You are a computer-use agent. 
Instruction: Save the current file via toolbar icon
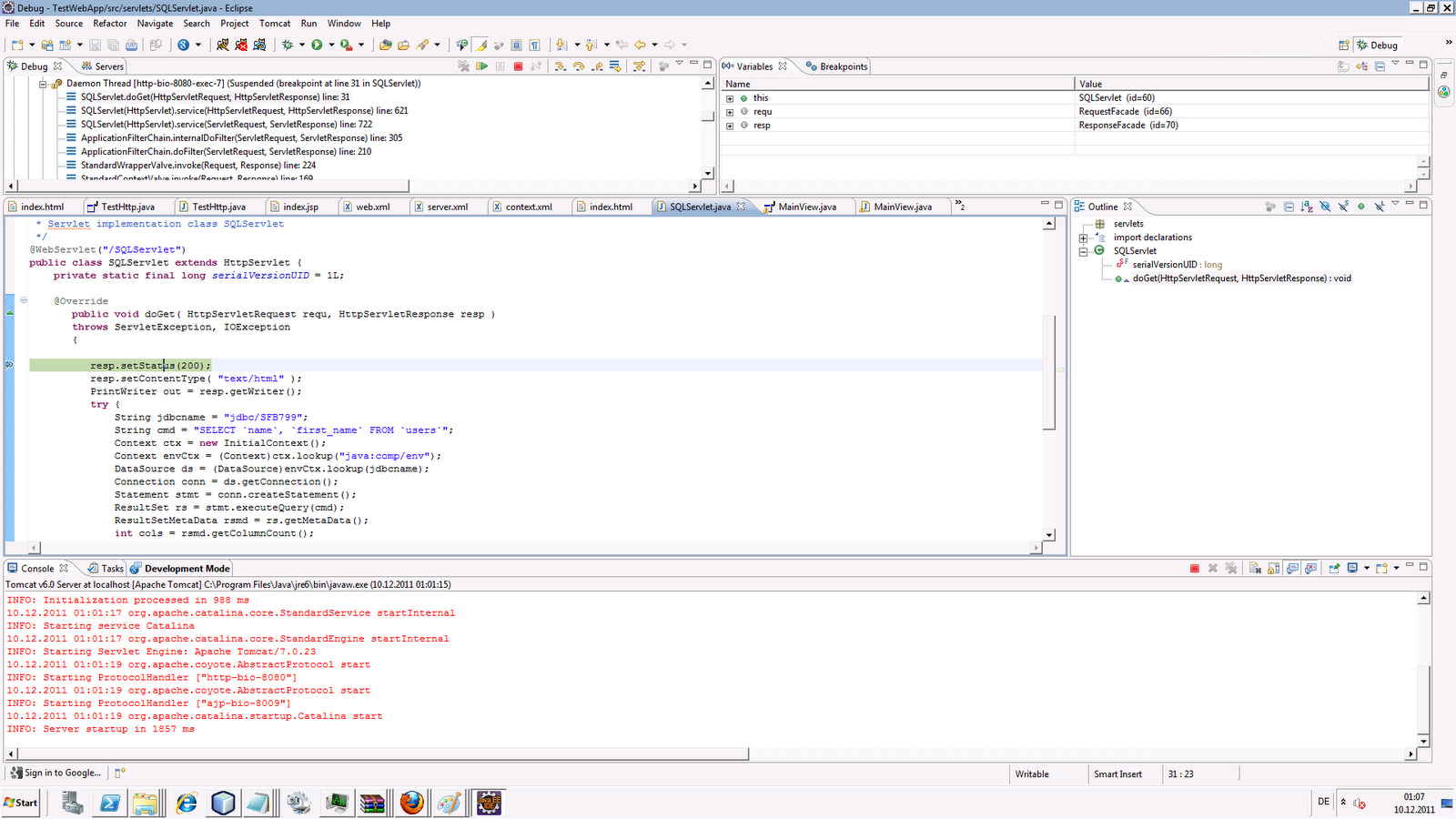tap(94, 45)
